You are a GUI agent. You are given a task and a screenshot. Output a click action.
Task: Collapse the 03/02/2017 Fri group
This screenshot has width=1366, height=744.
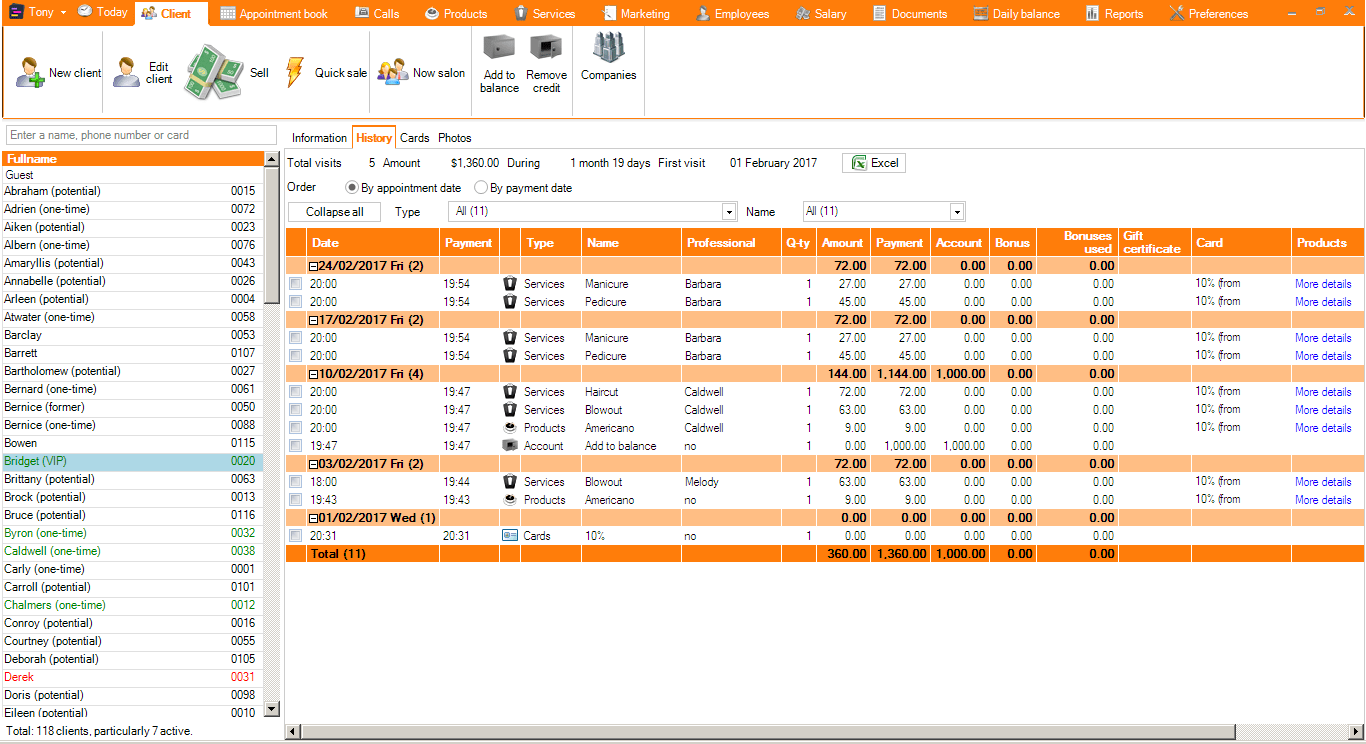[x=313, y=464]
